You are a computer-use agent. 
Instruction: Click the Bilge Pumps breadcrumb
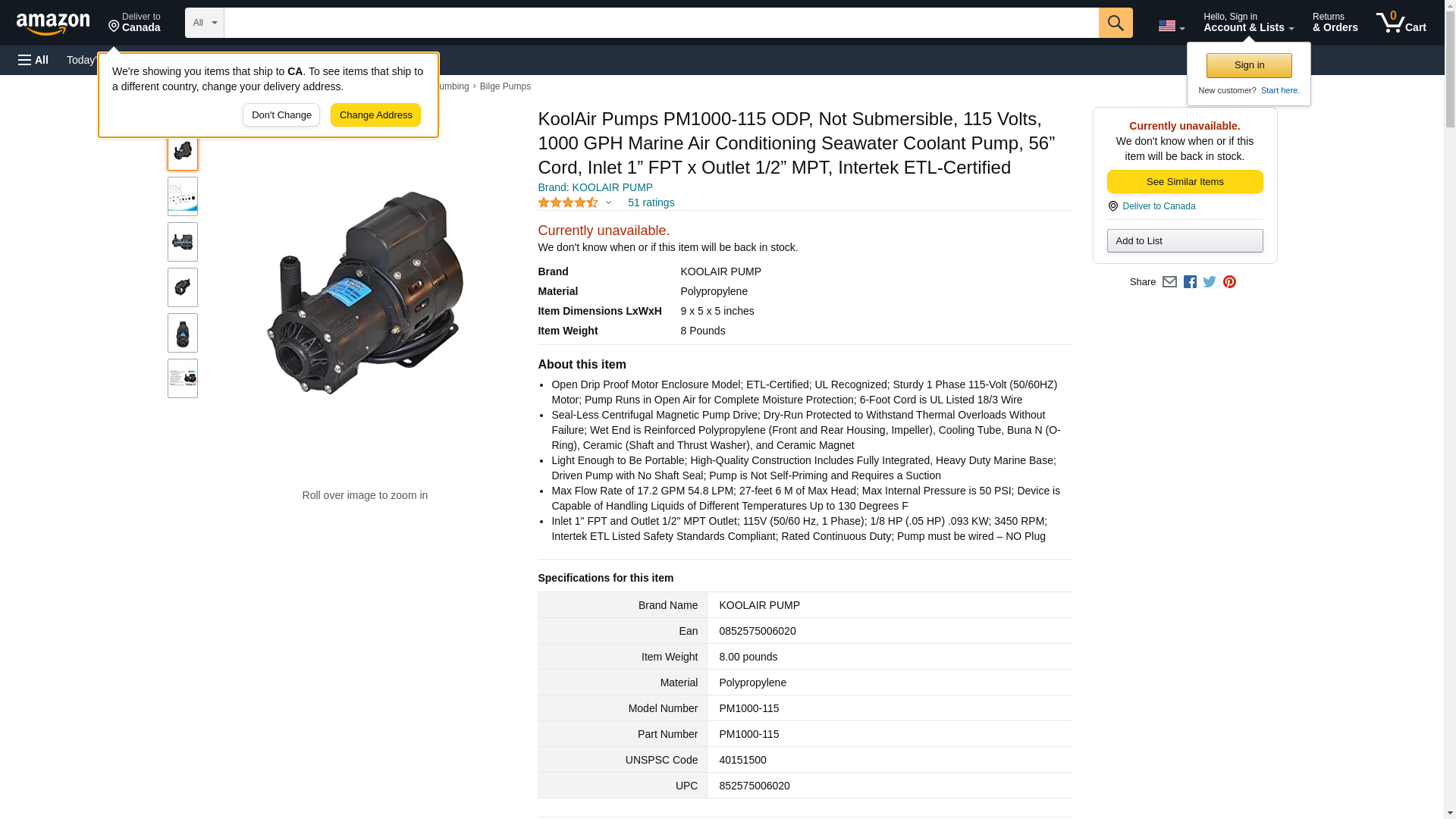(505, 86)
